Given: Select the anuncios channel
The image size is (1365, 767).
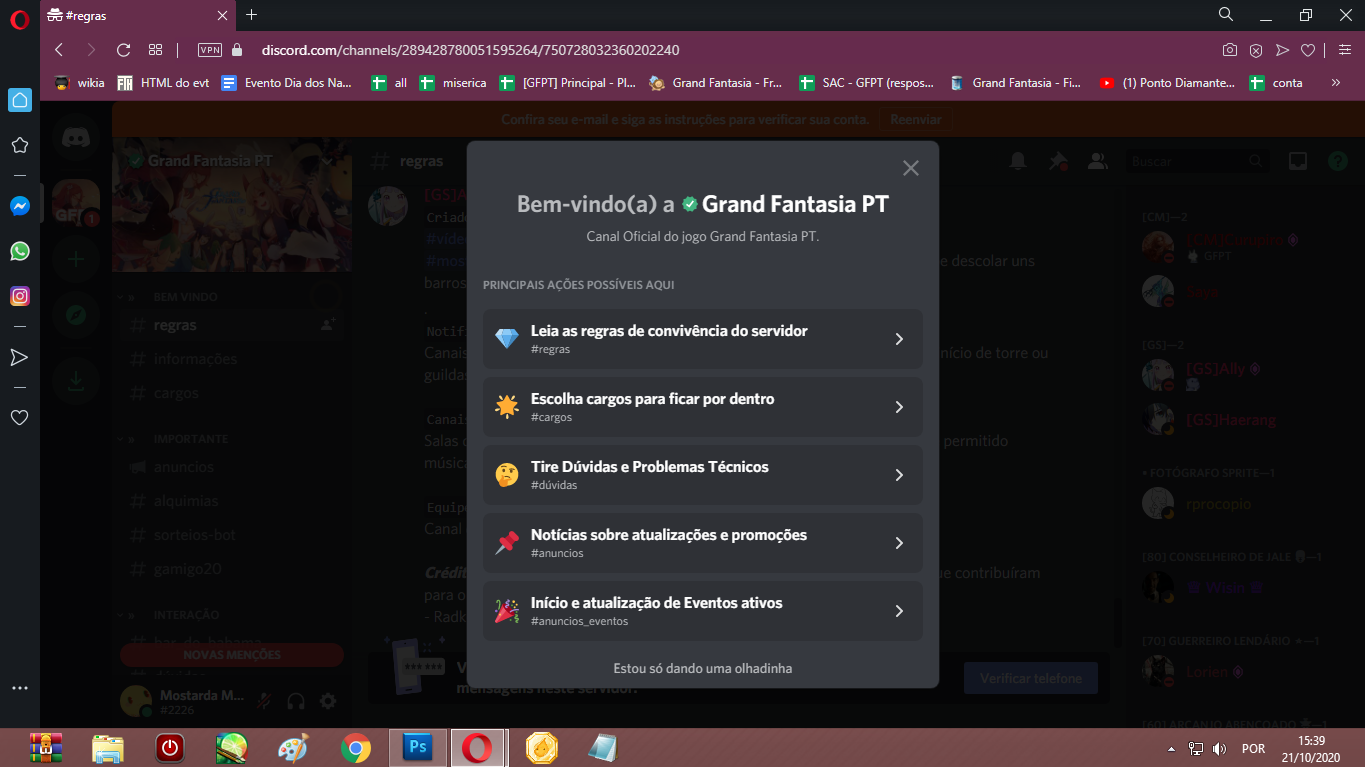Looking at the screenshot, I should [x=231, y=467].
